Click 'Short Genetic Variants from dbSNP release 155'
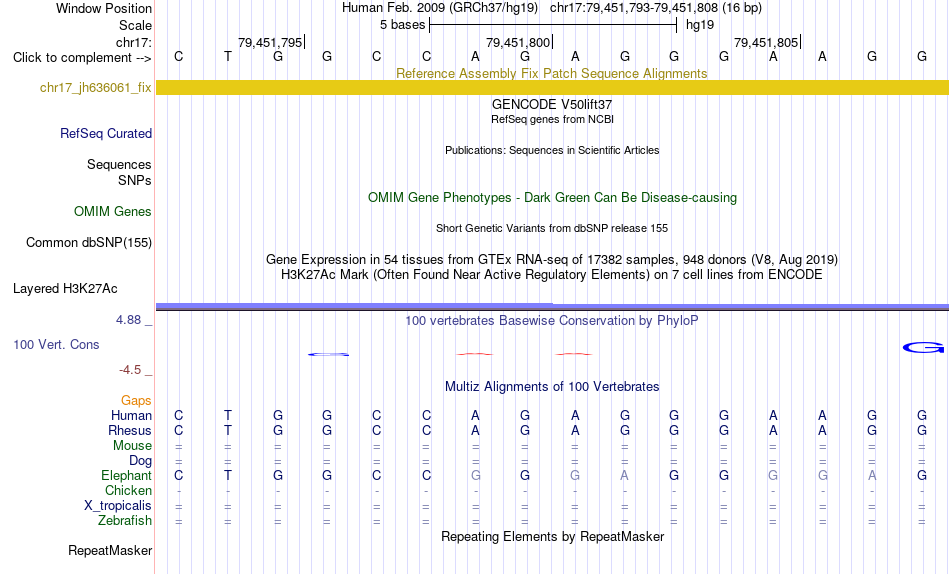This screenshot has width=950, height=574. click(x=552, y=229)
